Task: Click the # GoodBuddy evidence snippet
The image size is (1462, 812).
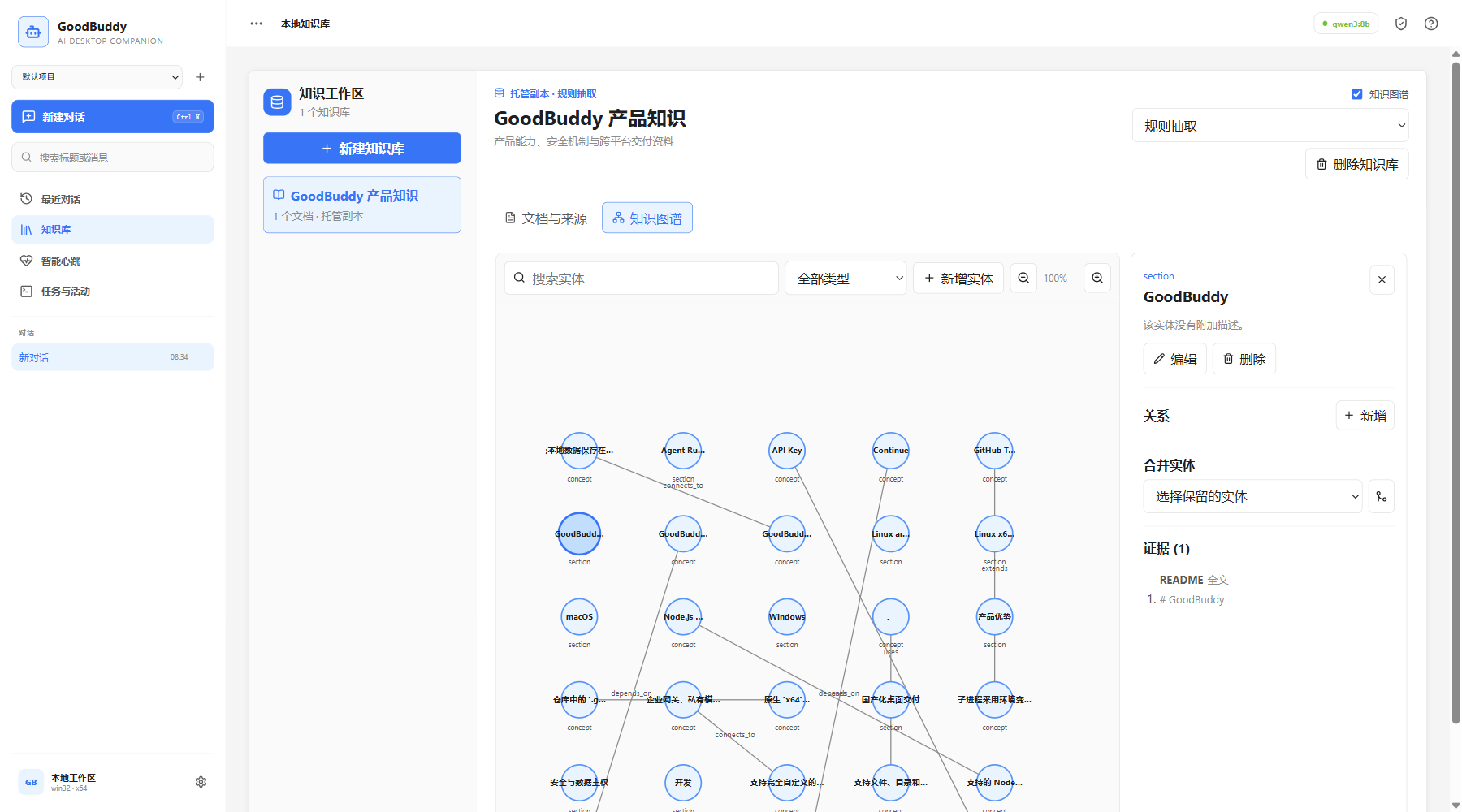Action: [1192, 599]
